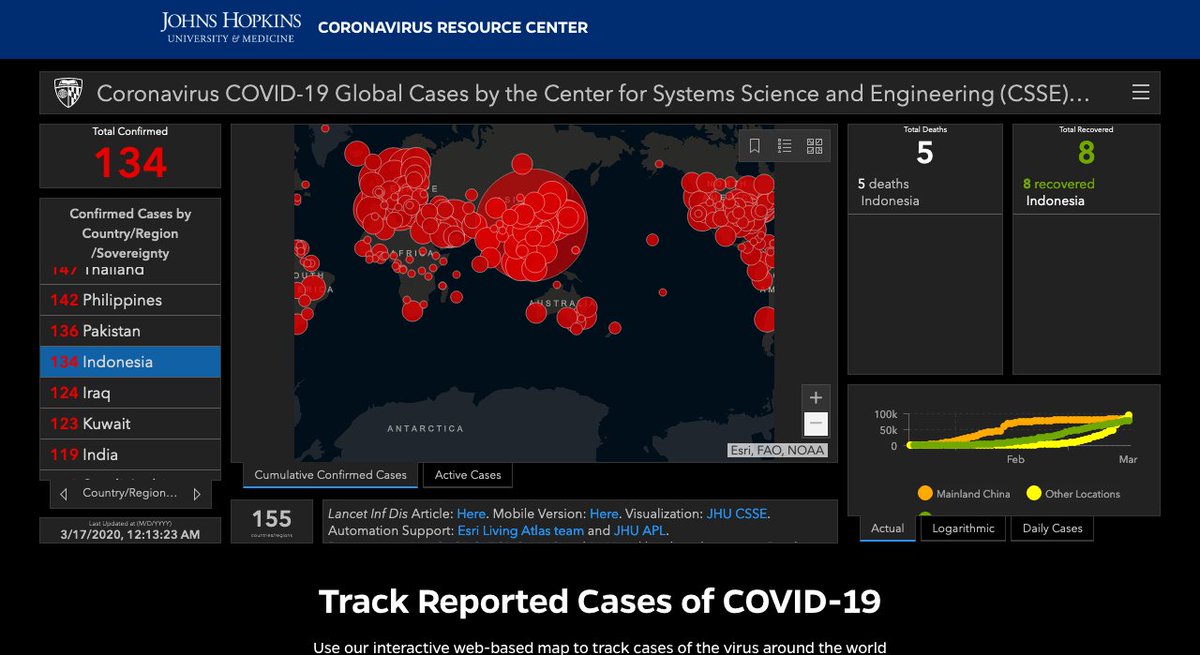Image resolution: width=1200 pixels, height=655 pixels.
Task: Switch to Active Cases tab
Action: [468, 475]
